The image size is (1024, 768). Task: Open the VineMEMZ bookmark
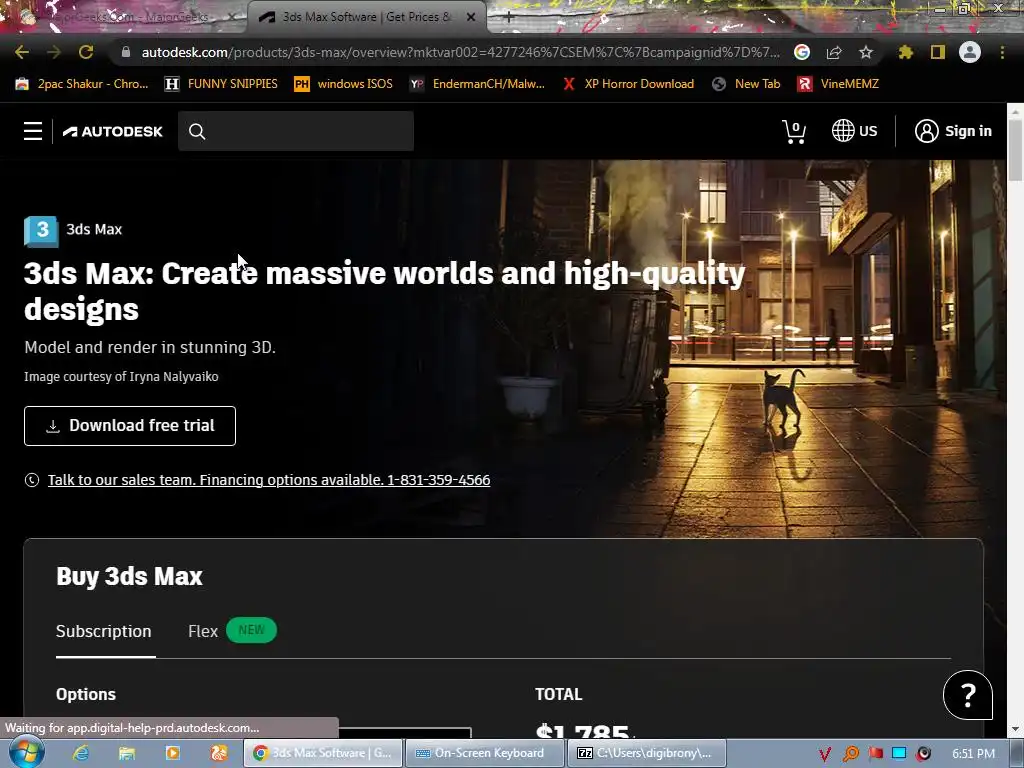(x=839, y=84)
